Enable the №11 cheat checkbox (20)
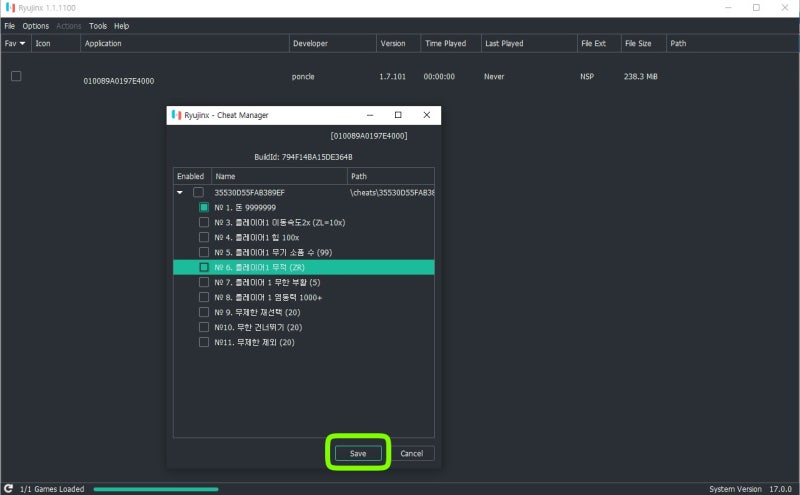Screen dimensions: 800x495 click(x=204, y=342)
